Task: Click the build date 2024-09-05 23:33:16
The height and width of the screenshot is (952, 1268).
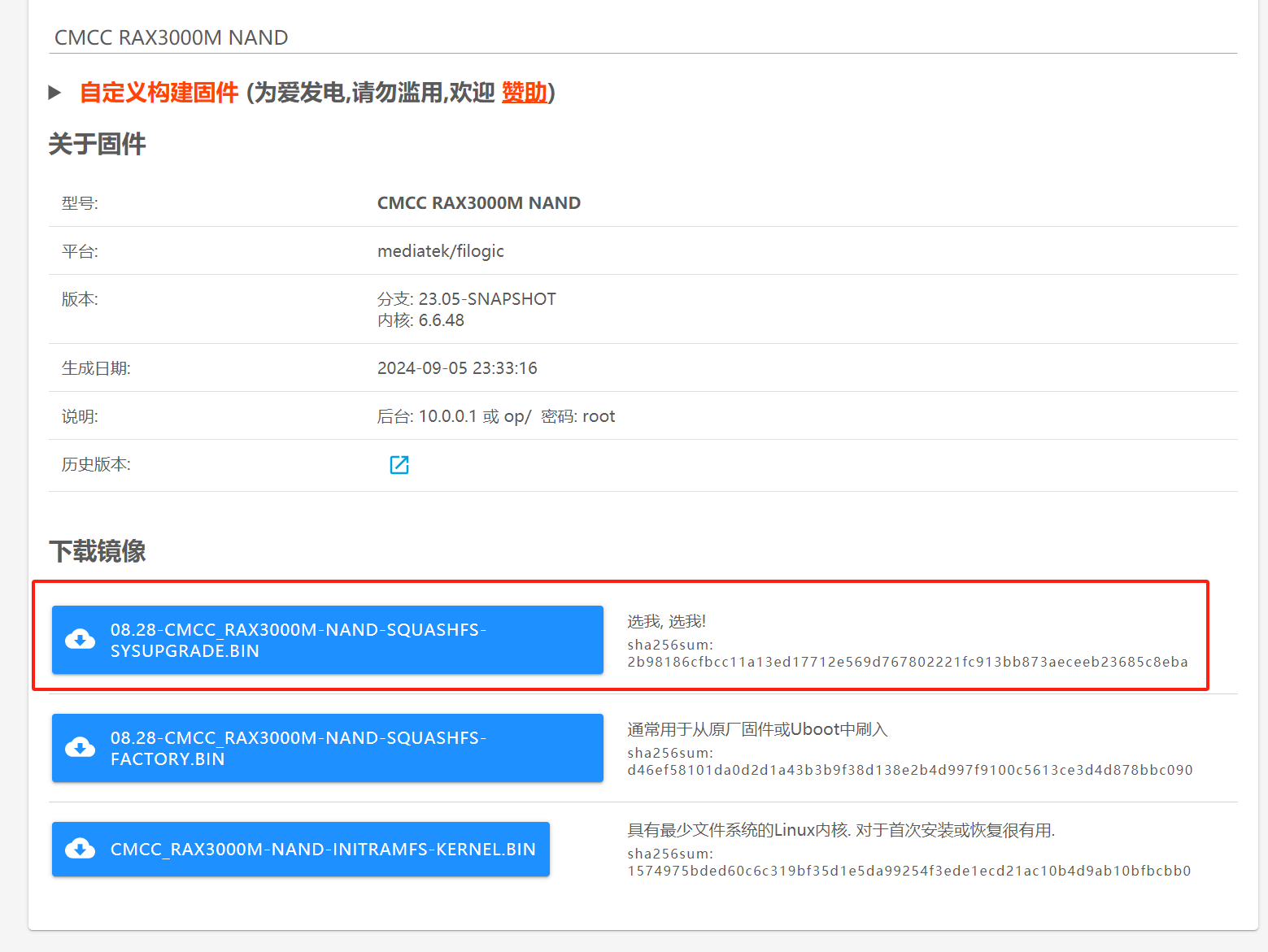Action: click(457, 368)
